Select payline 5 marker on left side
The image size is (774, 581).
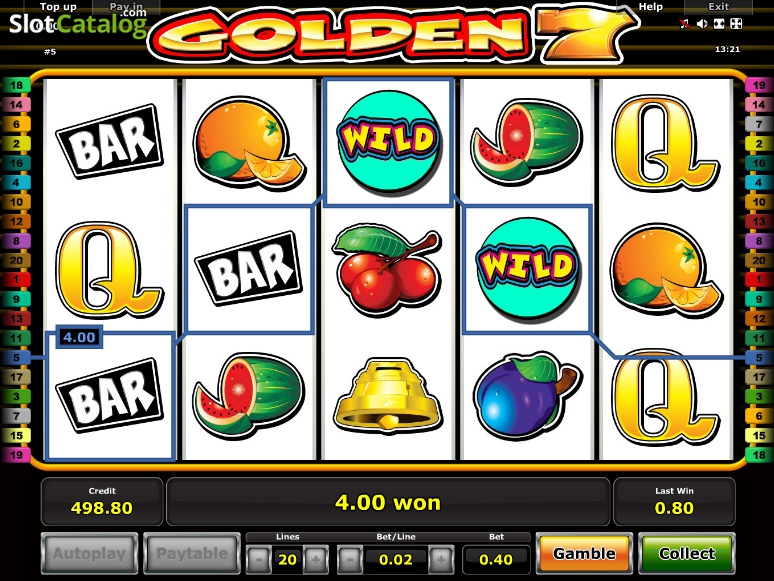click(16, 357)
